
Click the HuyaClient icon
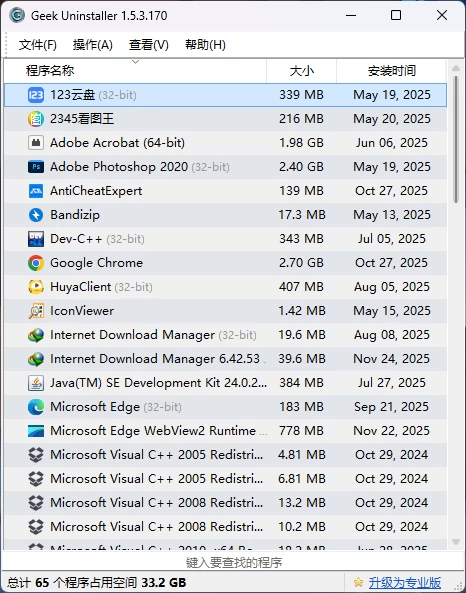[36, 287]
